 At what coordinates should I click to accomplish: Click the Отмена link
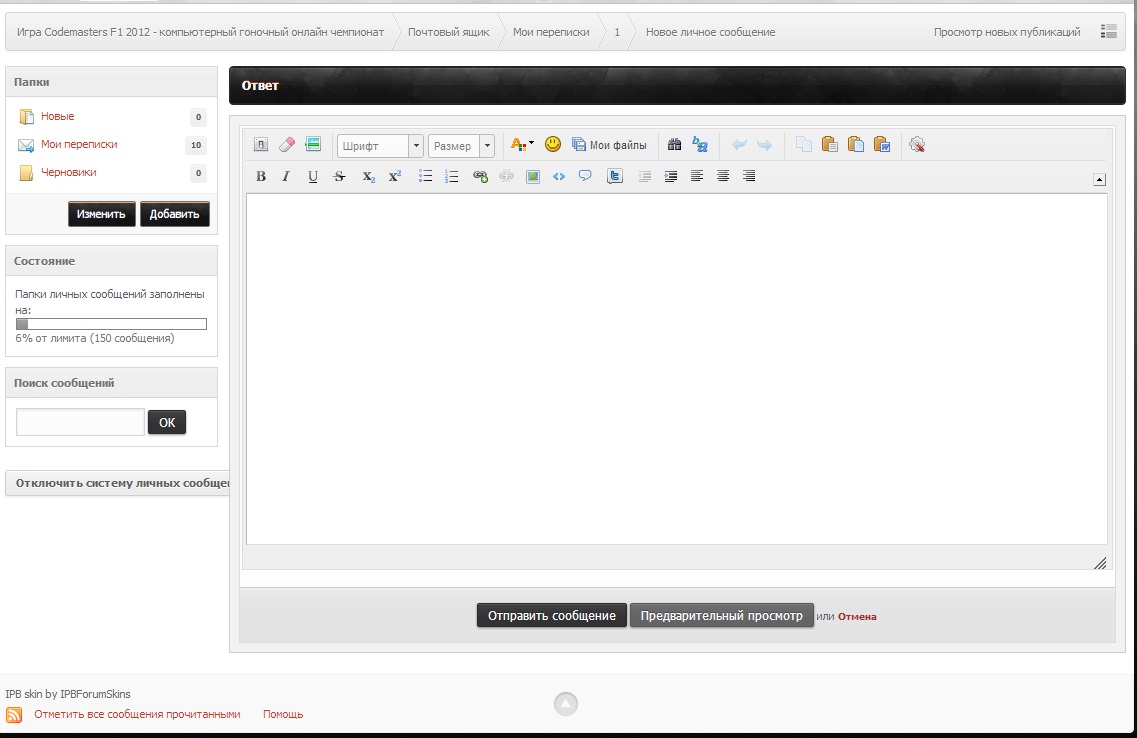pyautogui.click(x=857, y=616)
